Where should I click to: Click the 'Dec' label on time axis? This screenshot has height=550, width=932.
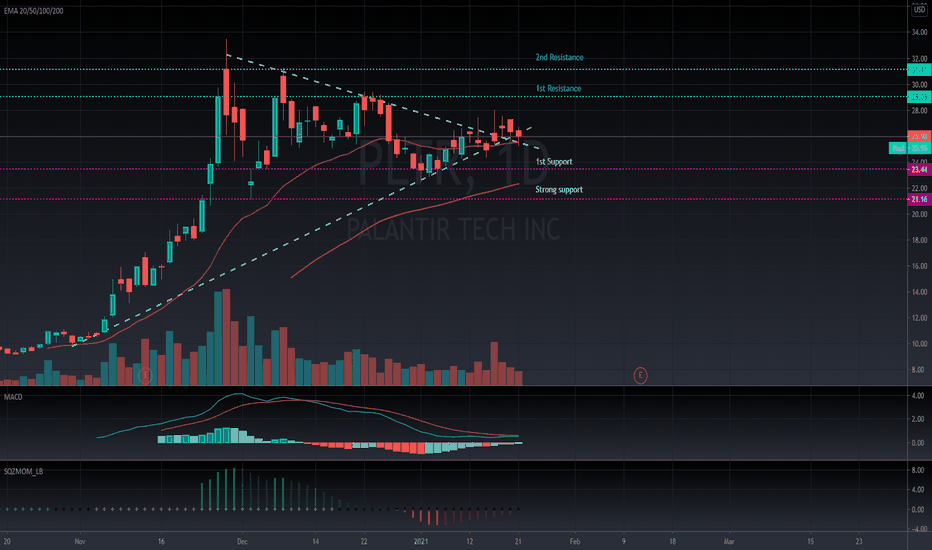point(242,542)
